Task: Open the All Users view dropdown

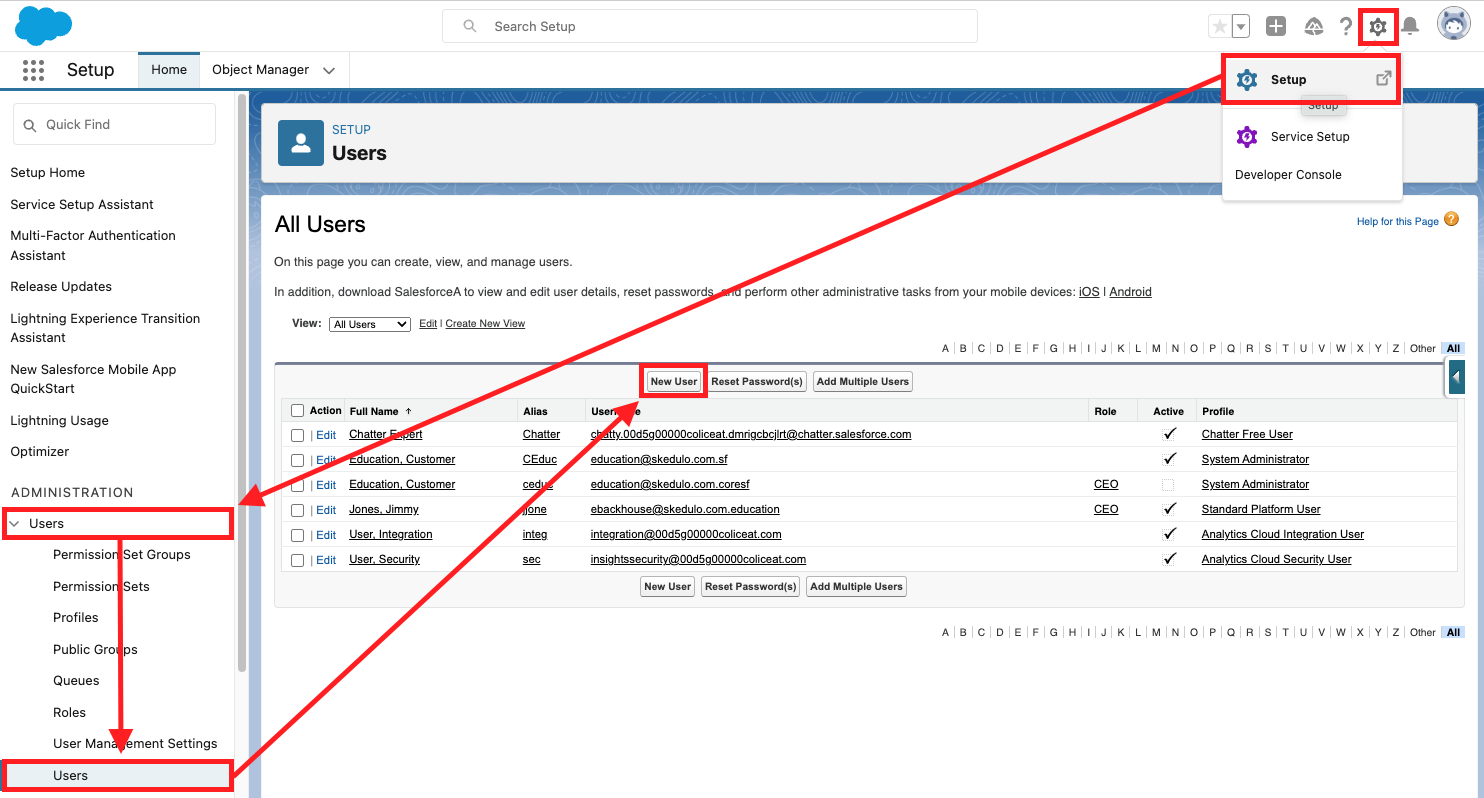Action: click(369, 324)
